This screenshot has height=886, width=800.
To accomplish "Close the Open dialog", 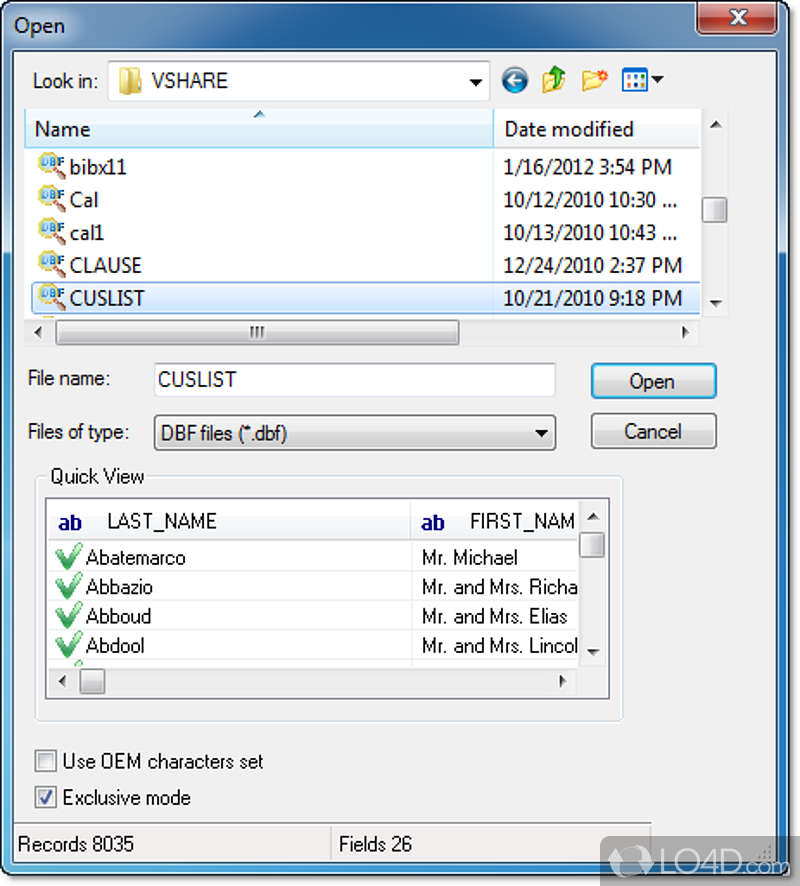I will coord(737,18).
